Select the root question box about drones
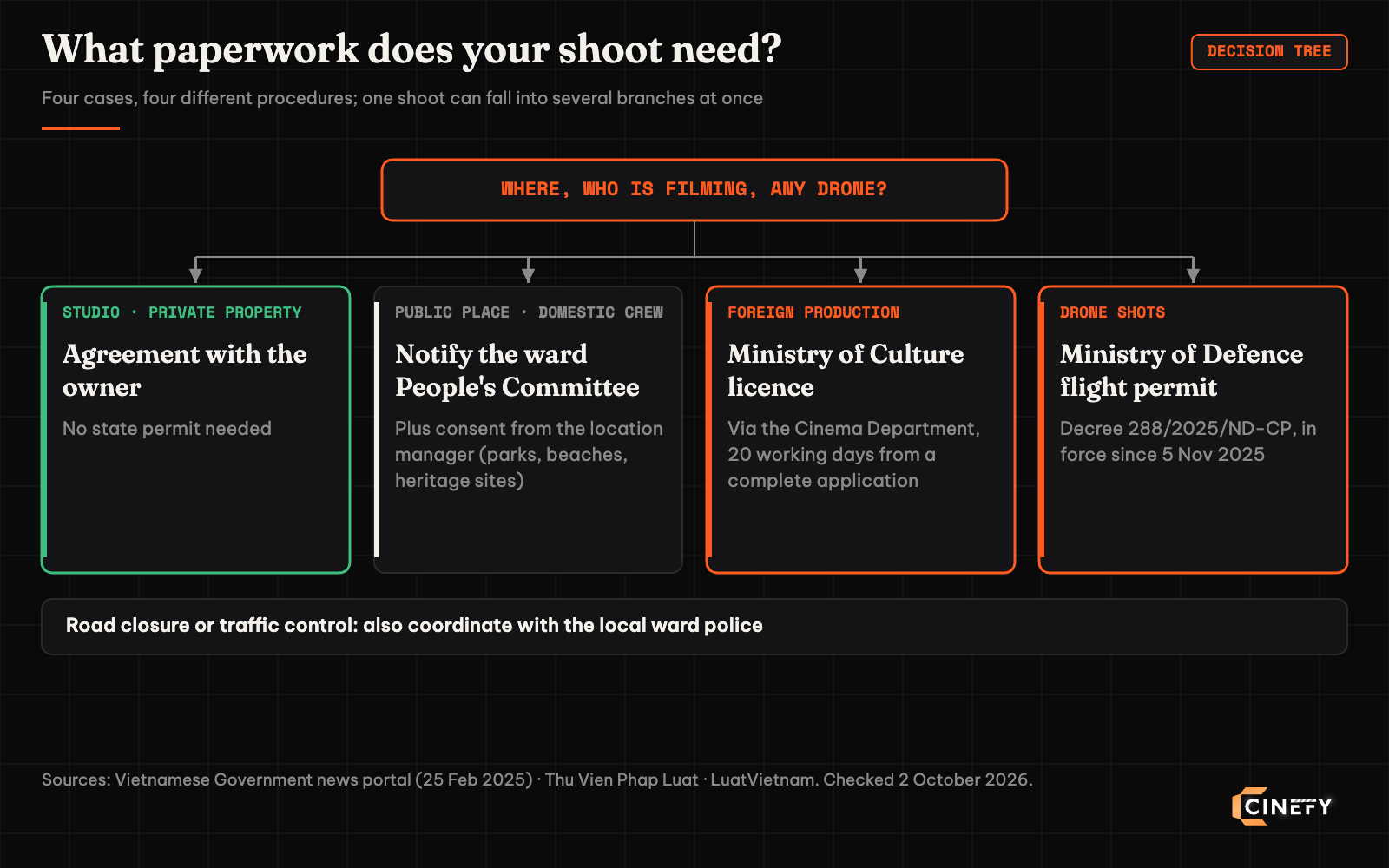Screen dimensions: 1389x868 [x=694, y=189]
